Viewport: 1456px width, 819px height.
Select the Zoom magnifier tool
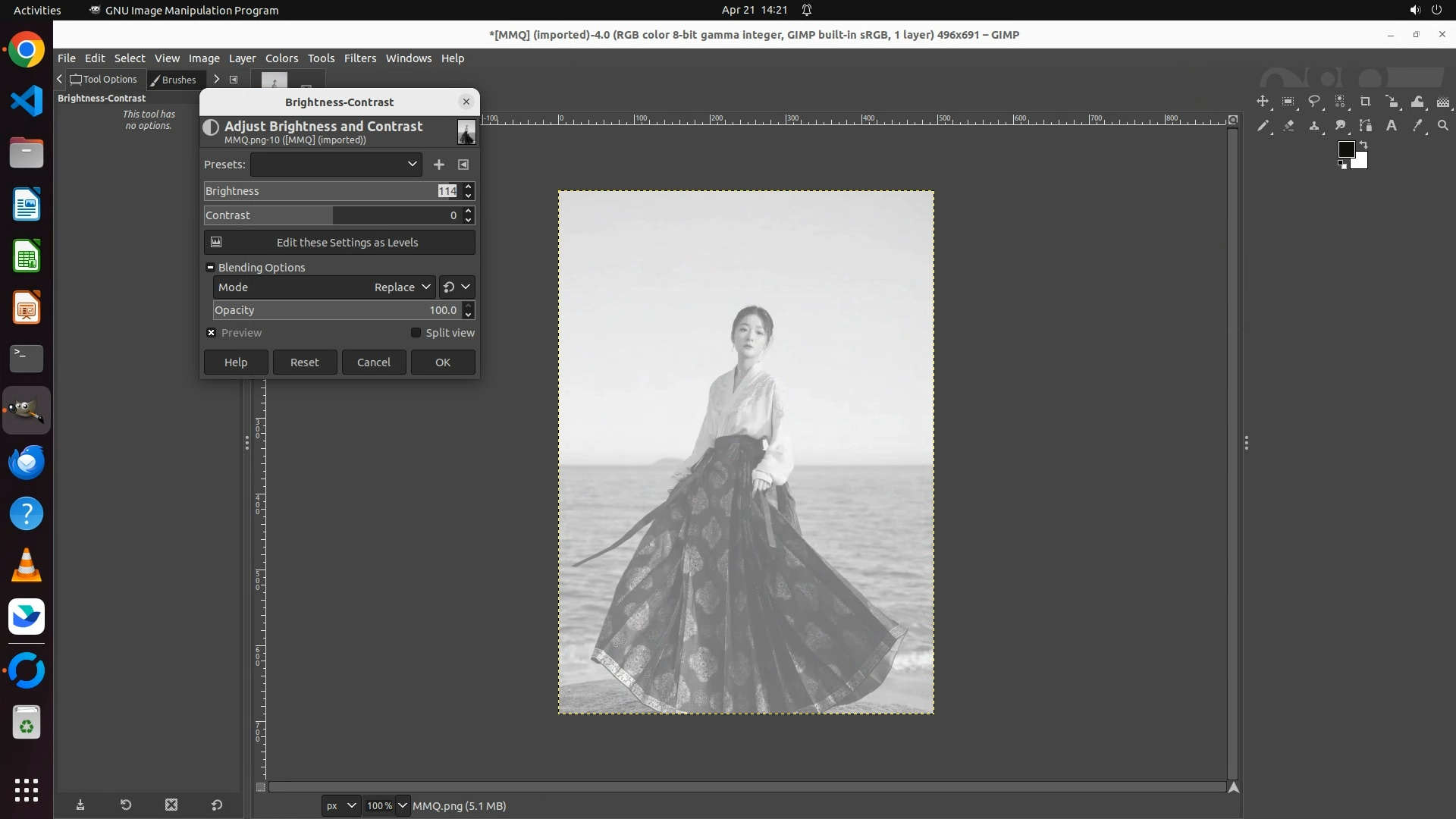pyautogui.click(x=1443, y=126)
